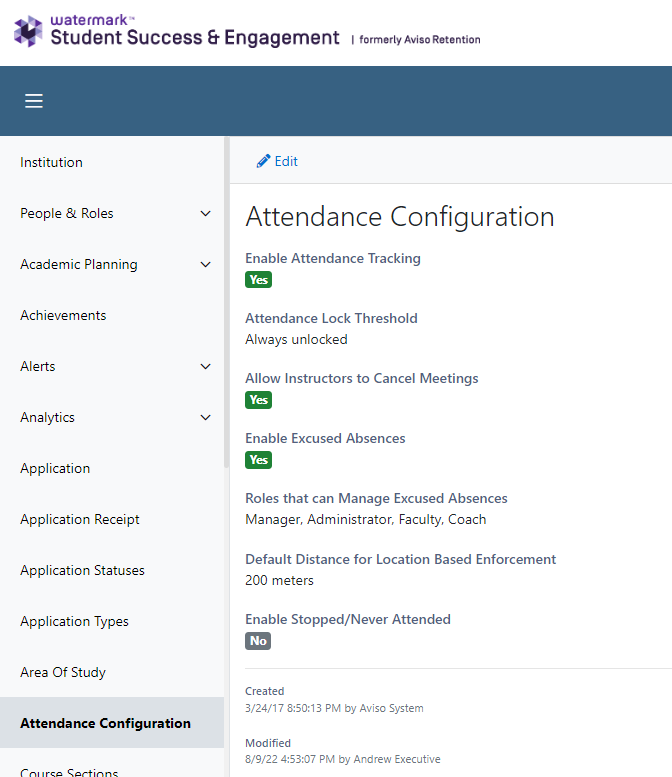Click Yes badge under Enable Attendance Tracking

(x=258, y=280)
